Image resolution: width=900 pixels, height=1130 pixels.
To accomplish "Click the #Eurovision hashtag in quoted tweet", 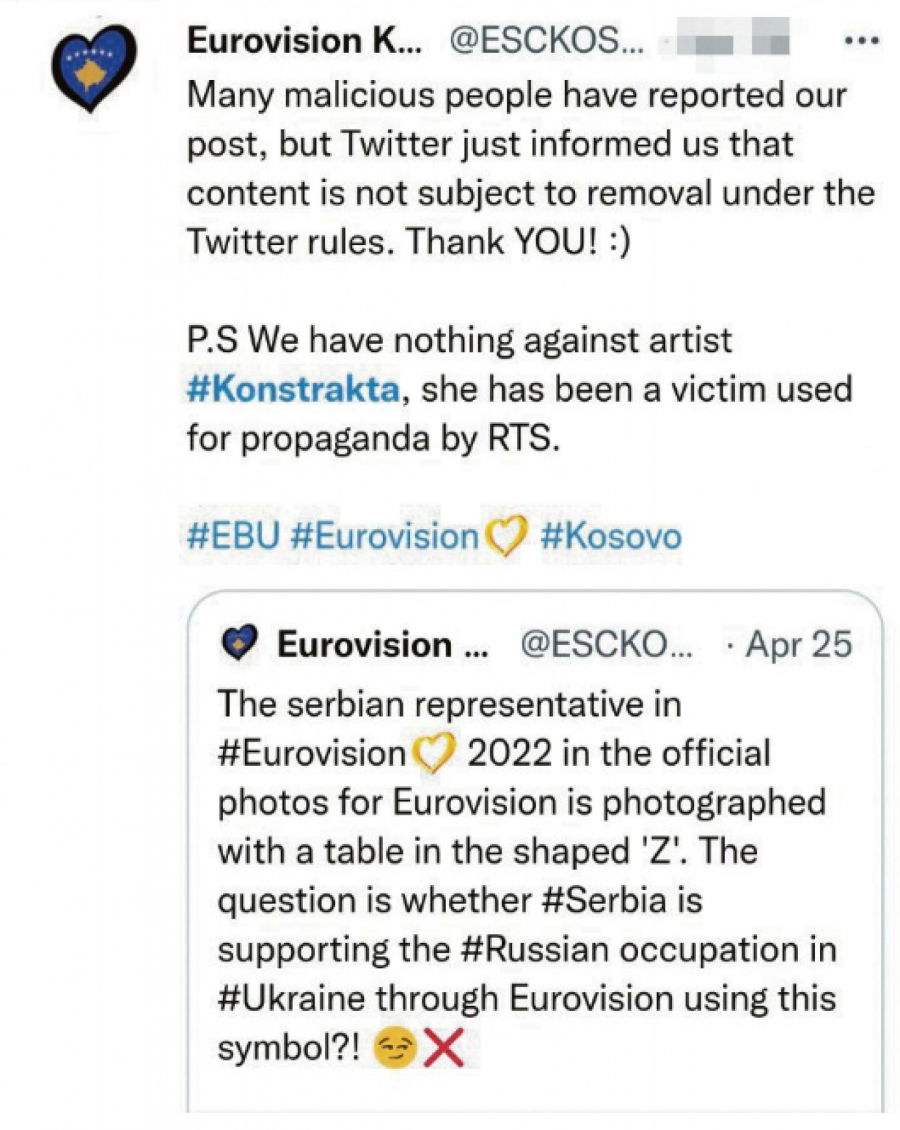I will pyautogui.click(x=311, y=752).
